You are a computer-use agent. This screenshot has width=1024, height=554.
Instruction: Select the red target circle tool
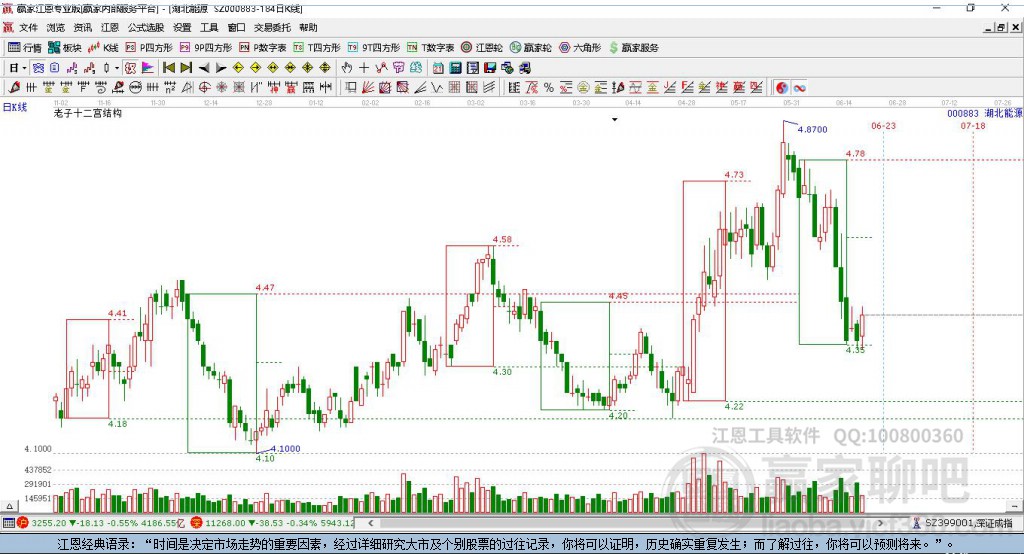204,87
